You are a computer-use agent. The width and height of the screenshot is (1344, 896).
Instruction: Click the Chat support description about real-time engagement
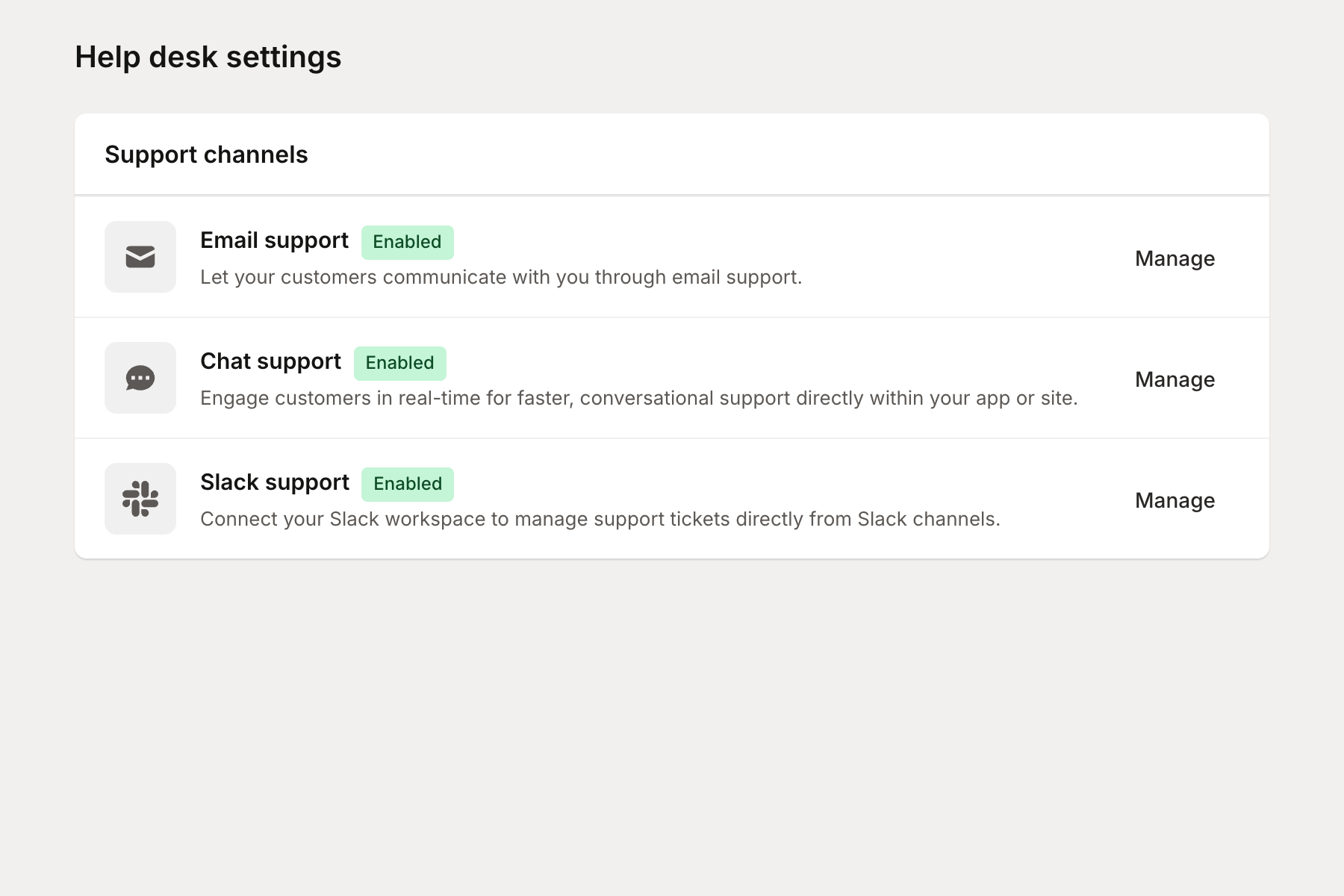(x=638, y=398)
